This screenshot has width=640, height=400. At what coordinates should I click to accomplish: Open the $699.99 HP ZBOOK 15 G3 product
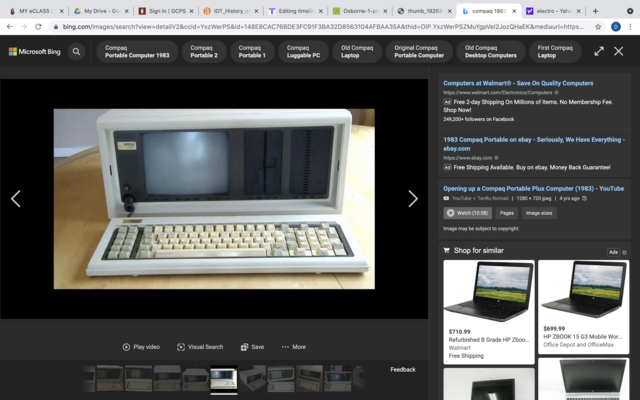pyautogui.click(x=583, y=307)
